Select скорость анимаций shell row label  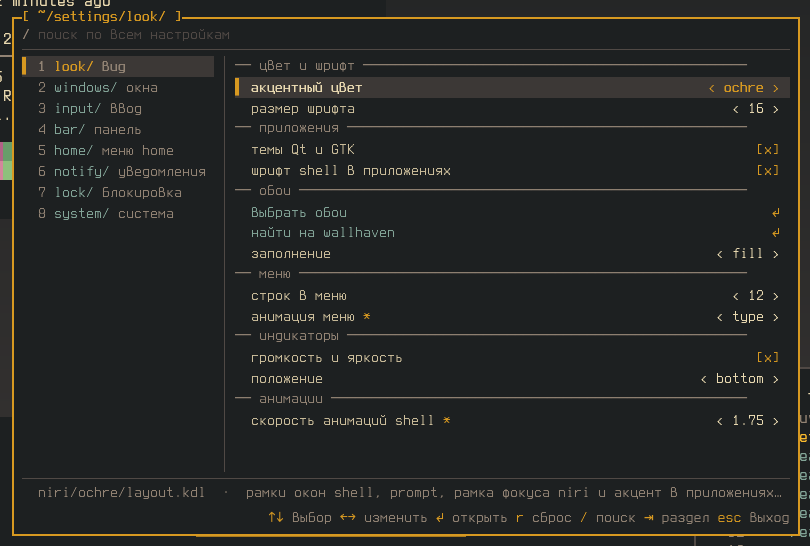(x=342, y=420)
